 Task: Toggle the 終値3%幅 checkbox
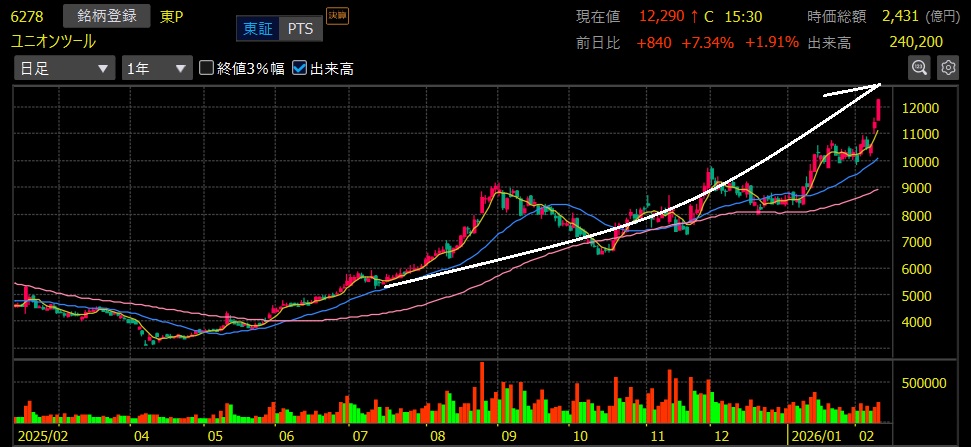[207, 68]
